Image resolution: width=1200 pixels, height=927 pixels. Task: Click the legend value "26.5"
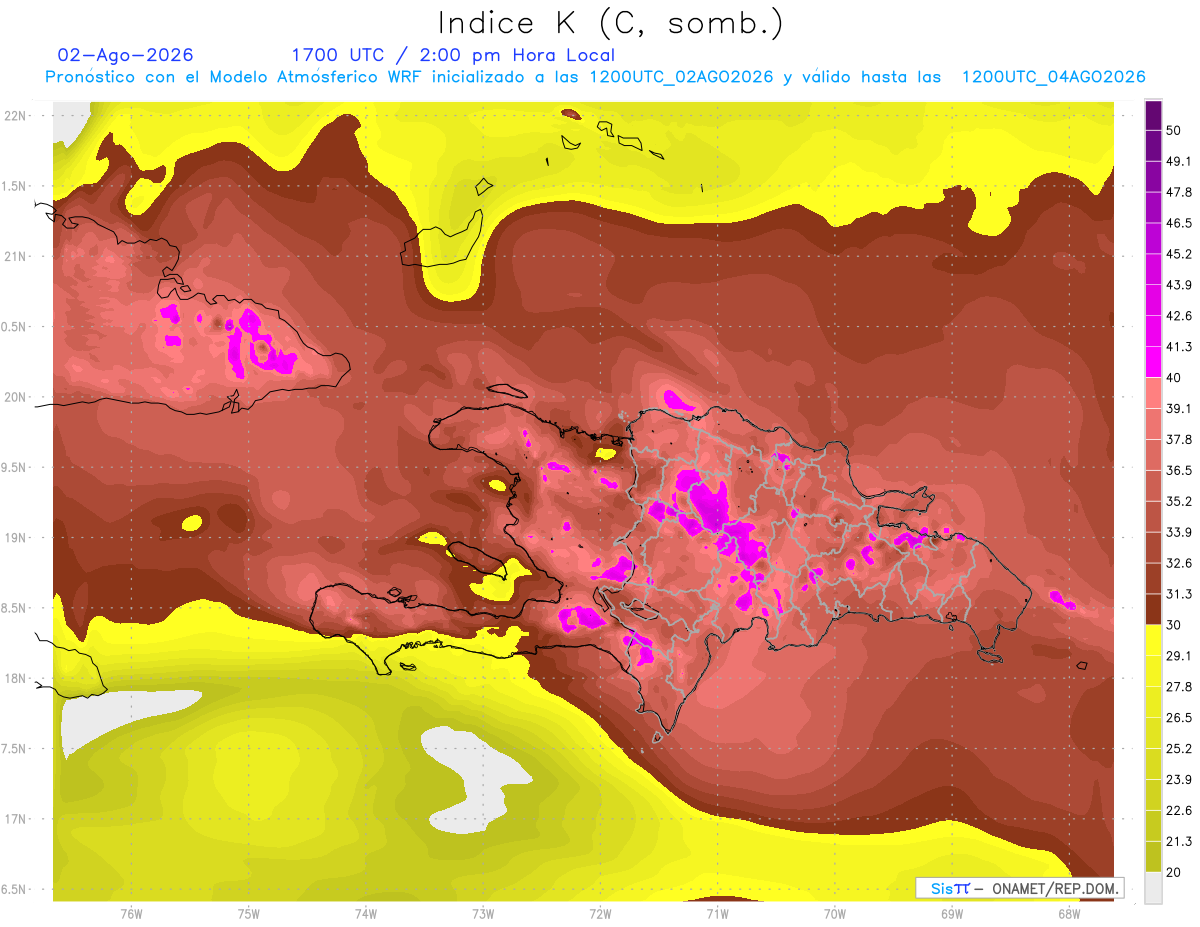(1179, 718)
